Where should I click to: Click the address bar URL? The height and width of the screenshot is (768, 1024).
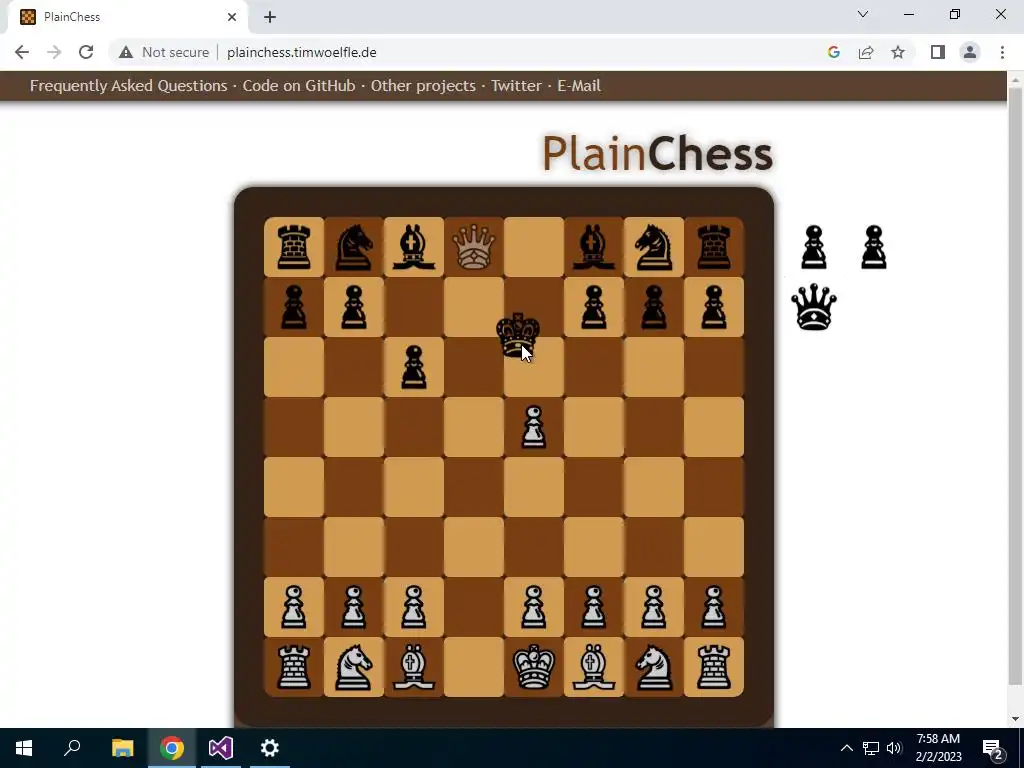point(302,52)
